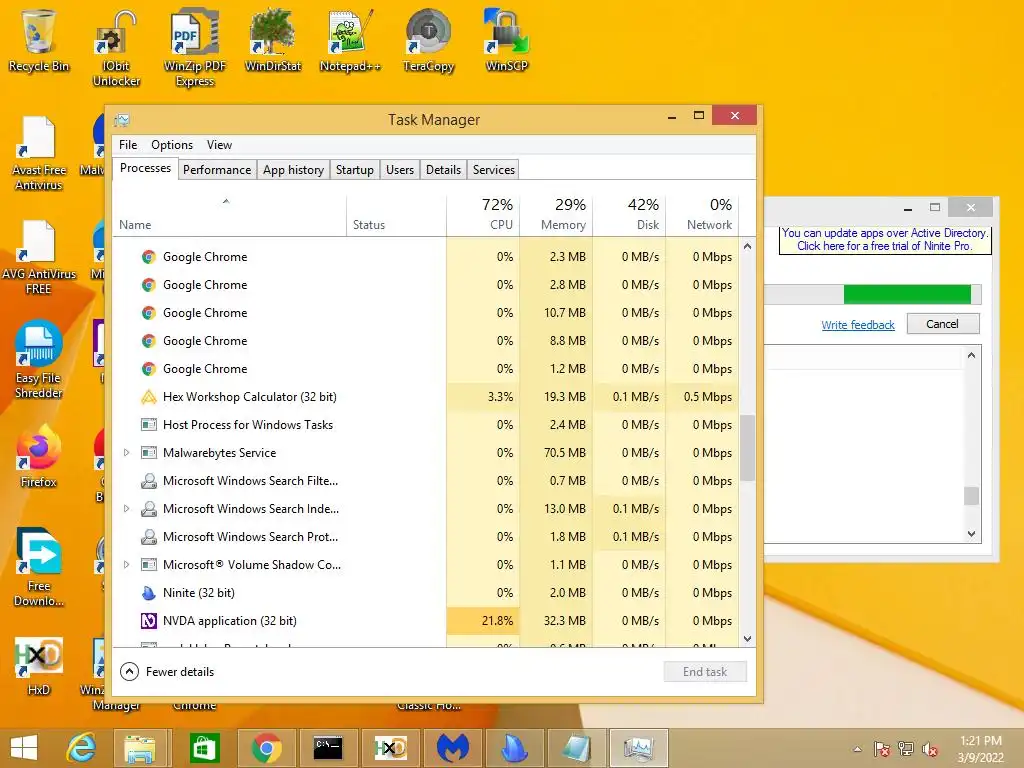The height and width of the screenshot is (768, 1024).
Task: Click the Action Center flag tray icon
Action: [882, 750]
